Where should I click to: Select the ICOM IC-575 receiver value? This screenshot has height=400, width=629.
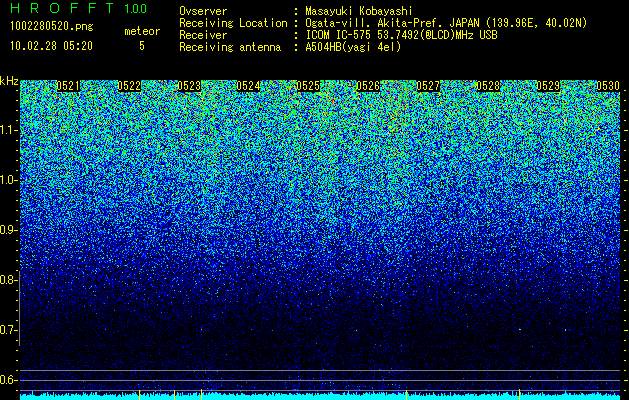[x=401, y=35]
